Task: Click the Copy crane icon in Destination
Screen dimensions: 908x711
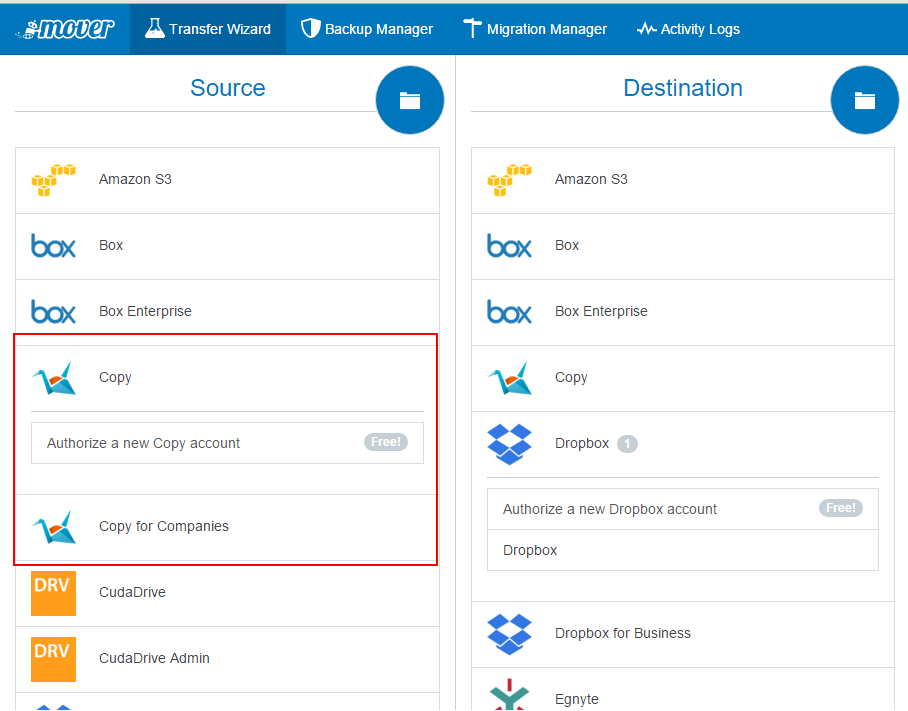Action: coord(510,378)
